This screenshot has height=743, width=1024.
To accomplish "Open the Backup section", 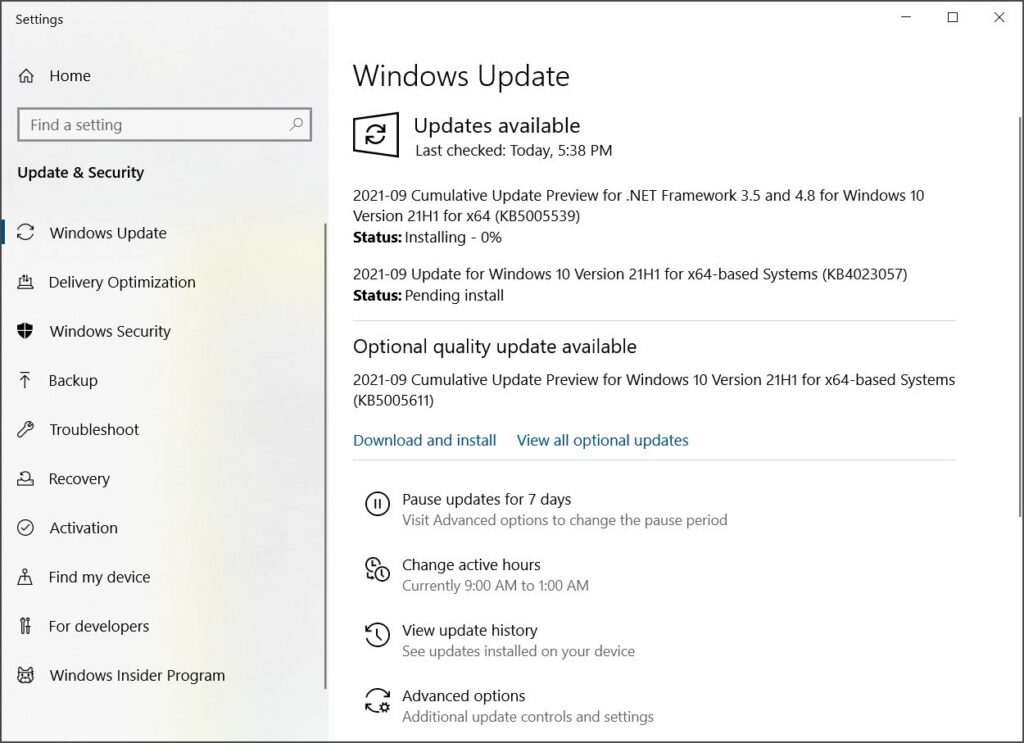I will pos(73,380).
